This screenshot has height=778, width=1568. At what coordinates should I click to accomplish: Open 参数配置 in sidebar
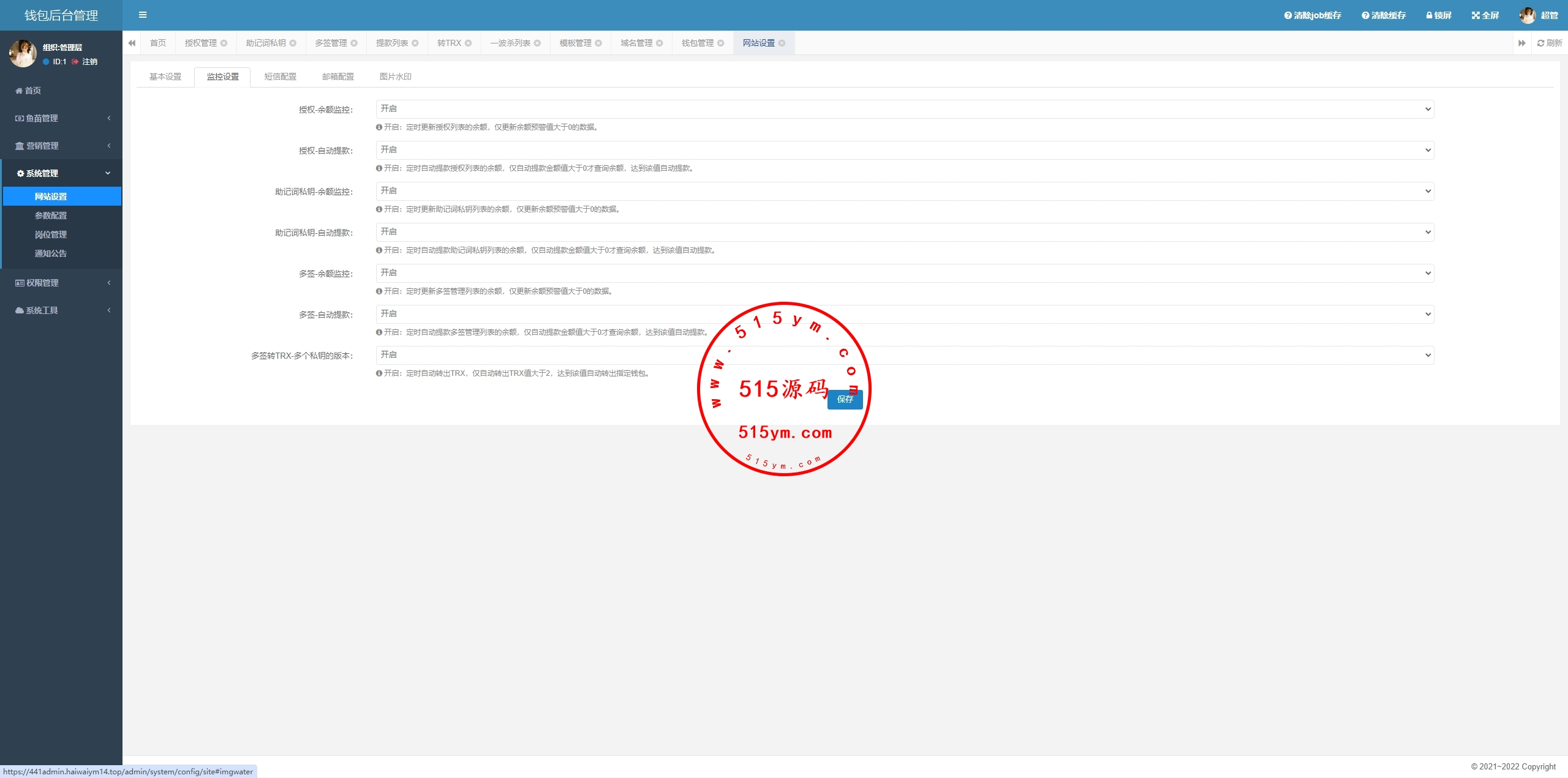[x=51, y=215]
